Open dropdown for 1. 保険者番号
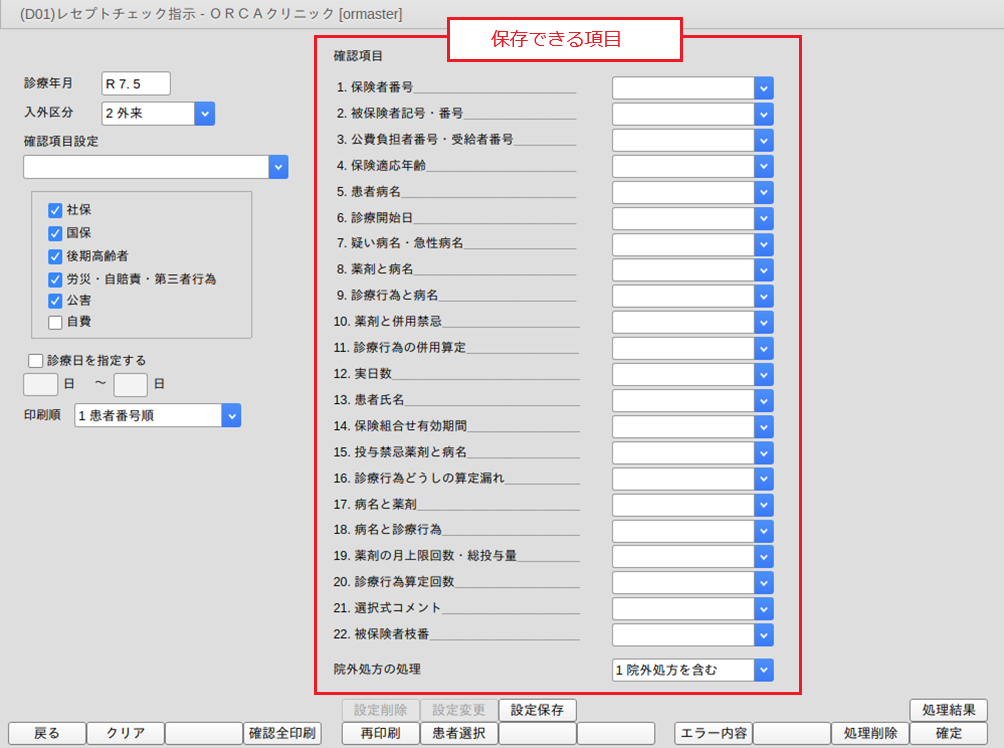Viewport: 1004px width, 748px height. click(764, 88)
